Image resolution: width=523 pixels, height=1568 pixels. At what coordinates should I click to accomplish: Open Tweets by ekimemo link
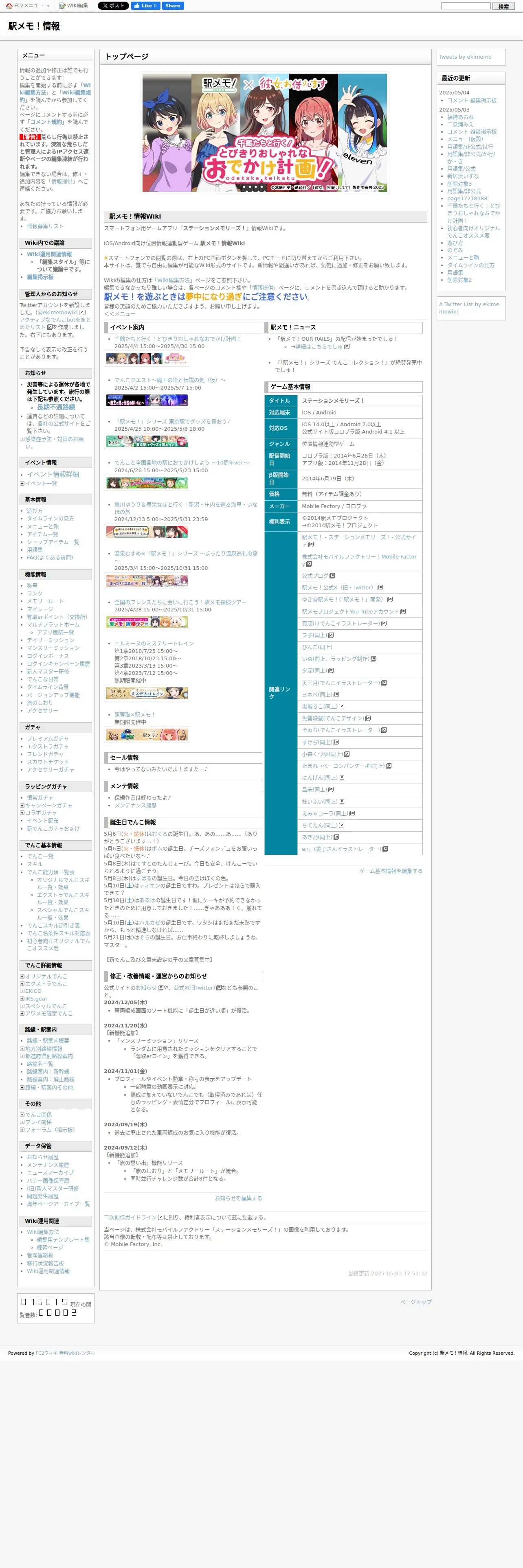465,57
